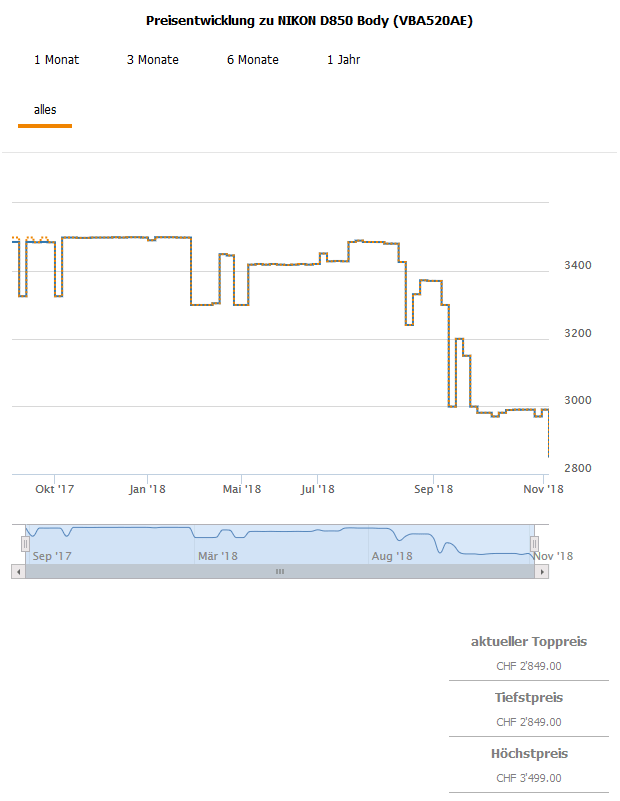Click the 3200 y-axis label
Viewport: 620px width, 801px height.
click(x=578, y=333)
